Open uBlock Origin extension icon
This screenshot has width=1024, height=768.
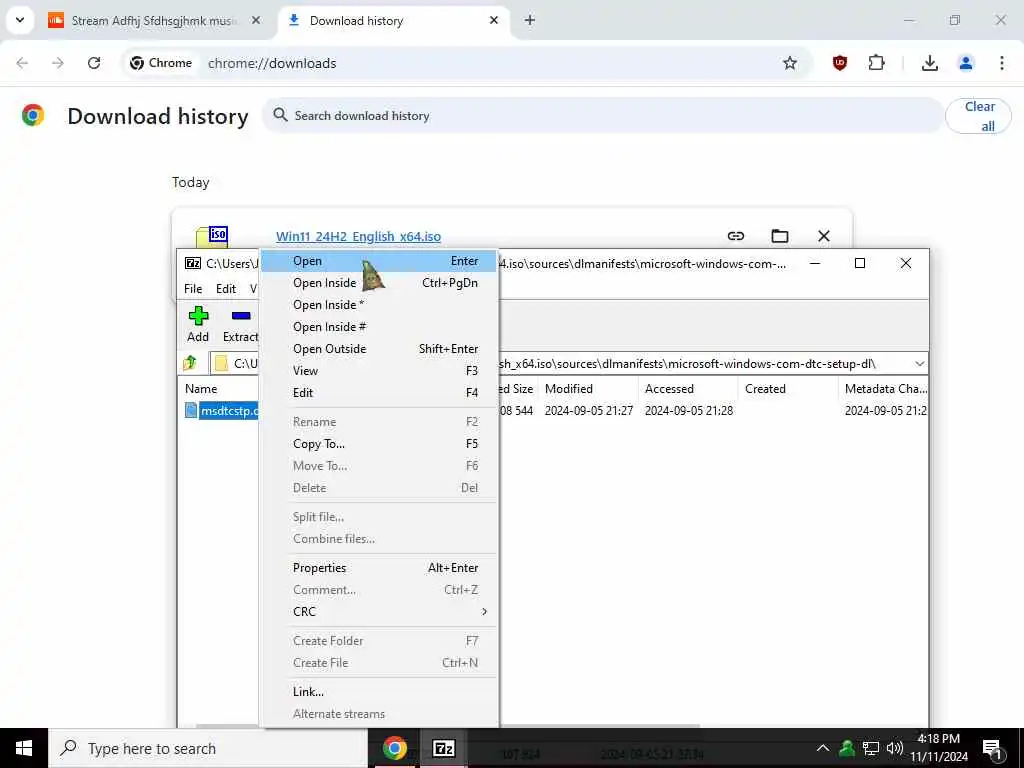[840, 63]
